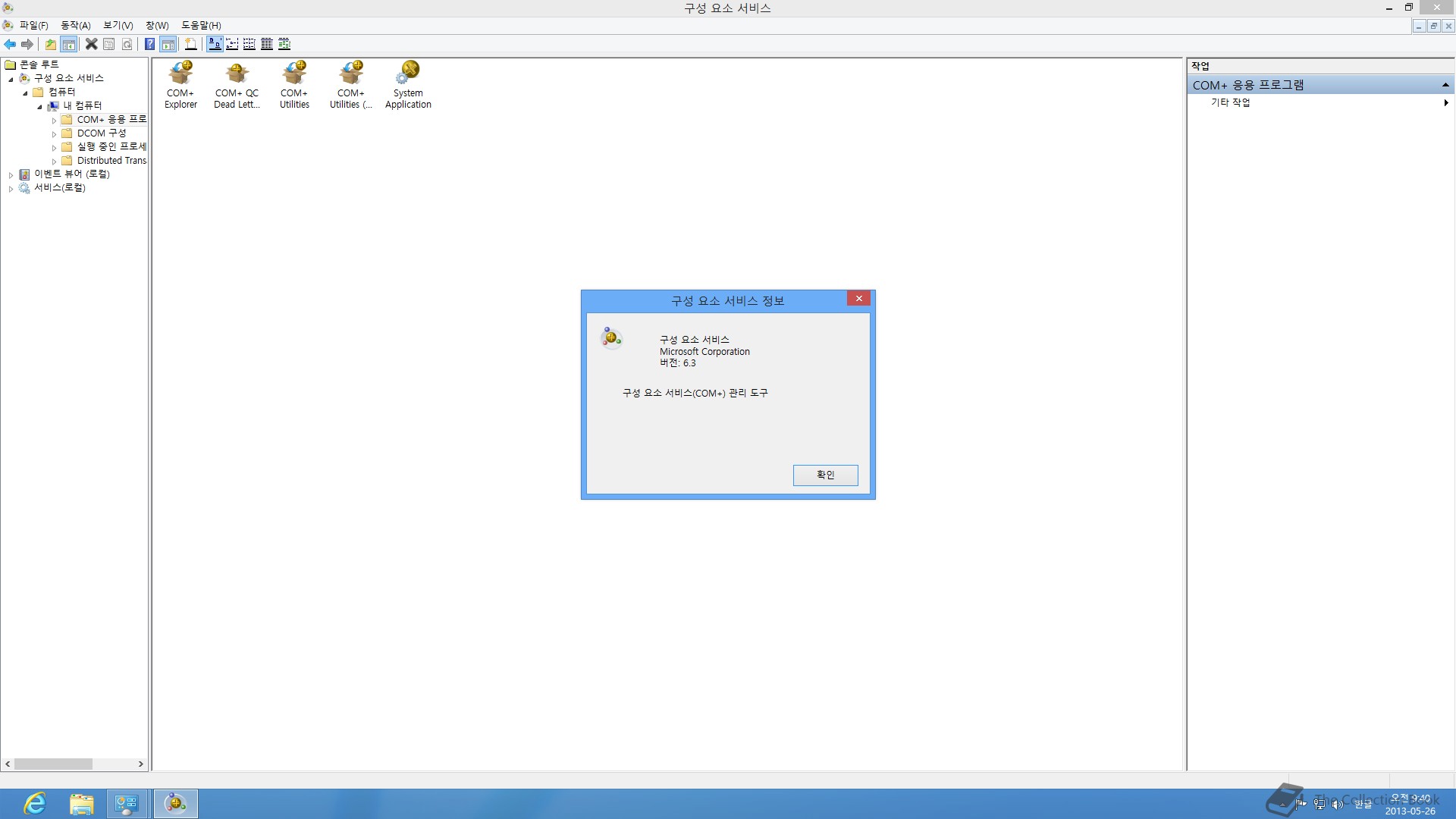Open the 보기(V) menu
This screenshot has height=819, width=1456.
tap(118, 25)
